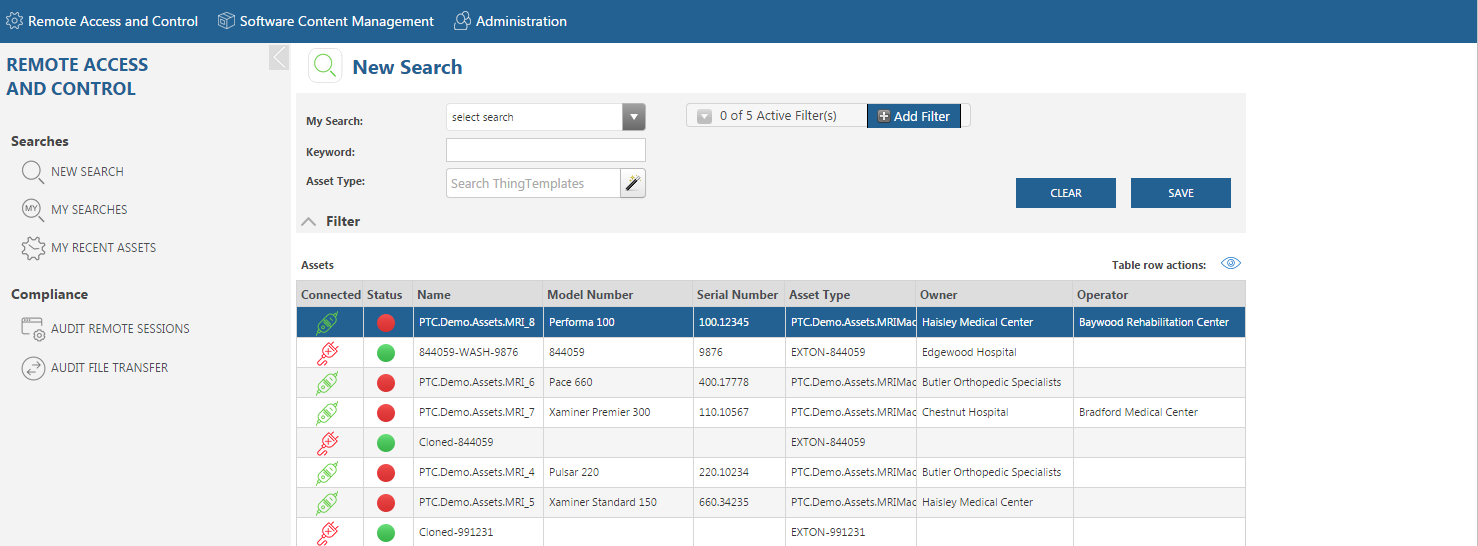This screenshot has height=546, width=1478.
Task: Sort by Serial Number column
Action: (739, 295)
